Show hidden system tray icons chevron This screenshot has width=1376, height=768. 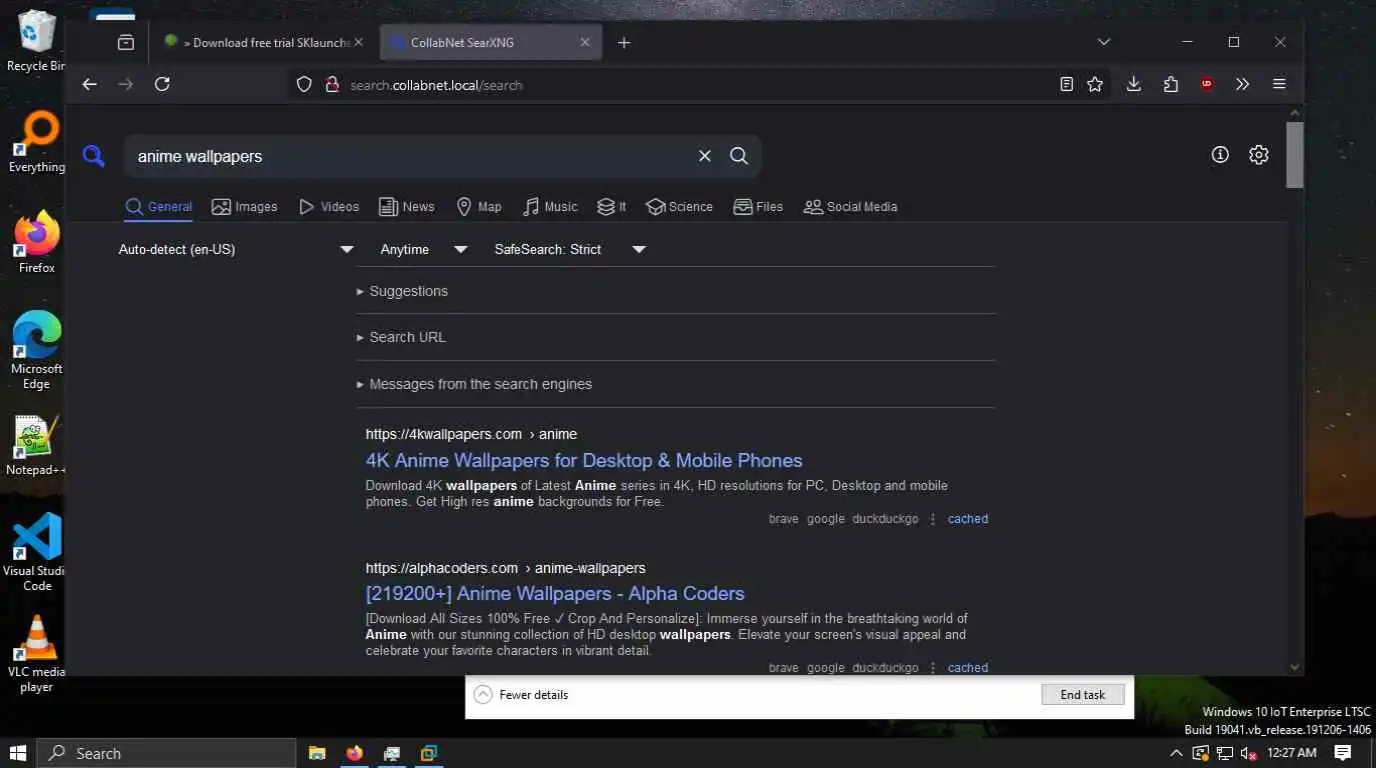[1176, 753]
